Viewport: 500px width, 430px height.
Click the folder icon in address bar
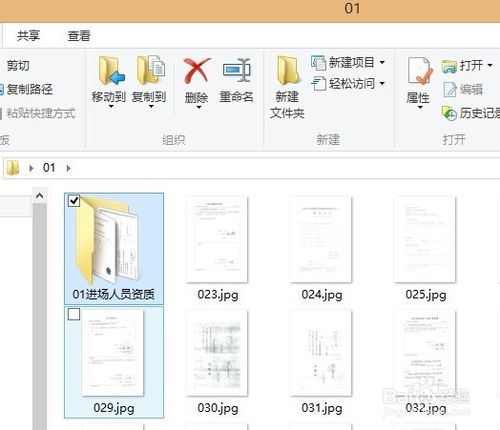pyautogui.click(x=13, y=168)
